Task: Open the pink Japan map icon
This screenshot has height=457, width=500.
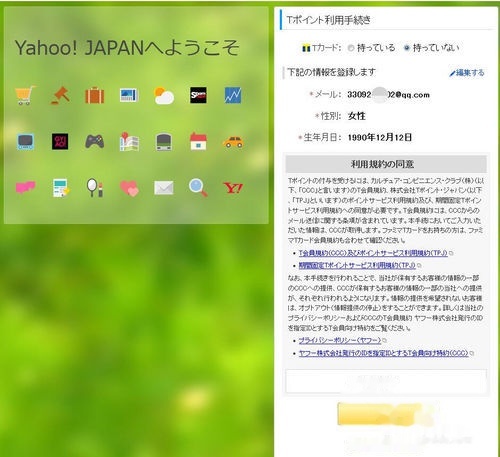Action: (25, 187)
